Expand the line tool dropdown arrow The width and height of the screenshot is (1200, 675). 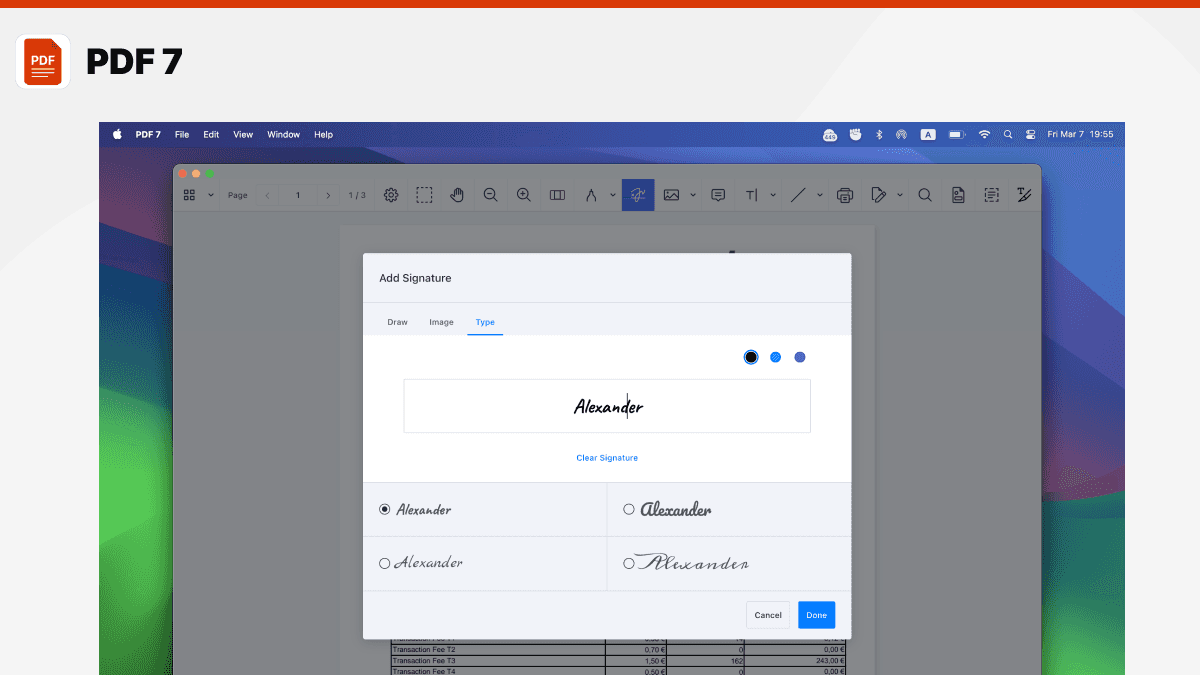tap(819, 195)
